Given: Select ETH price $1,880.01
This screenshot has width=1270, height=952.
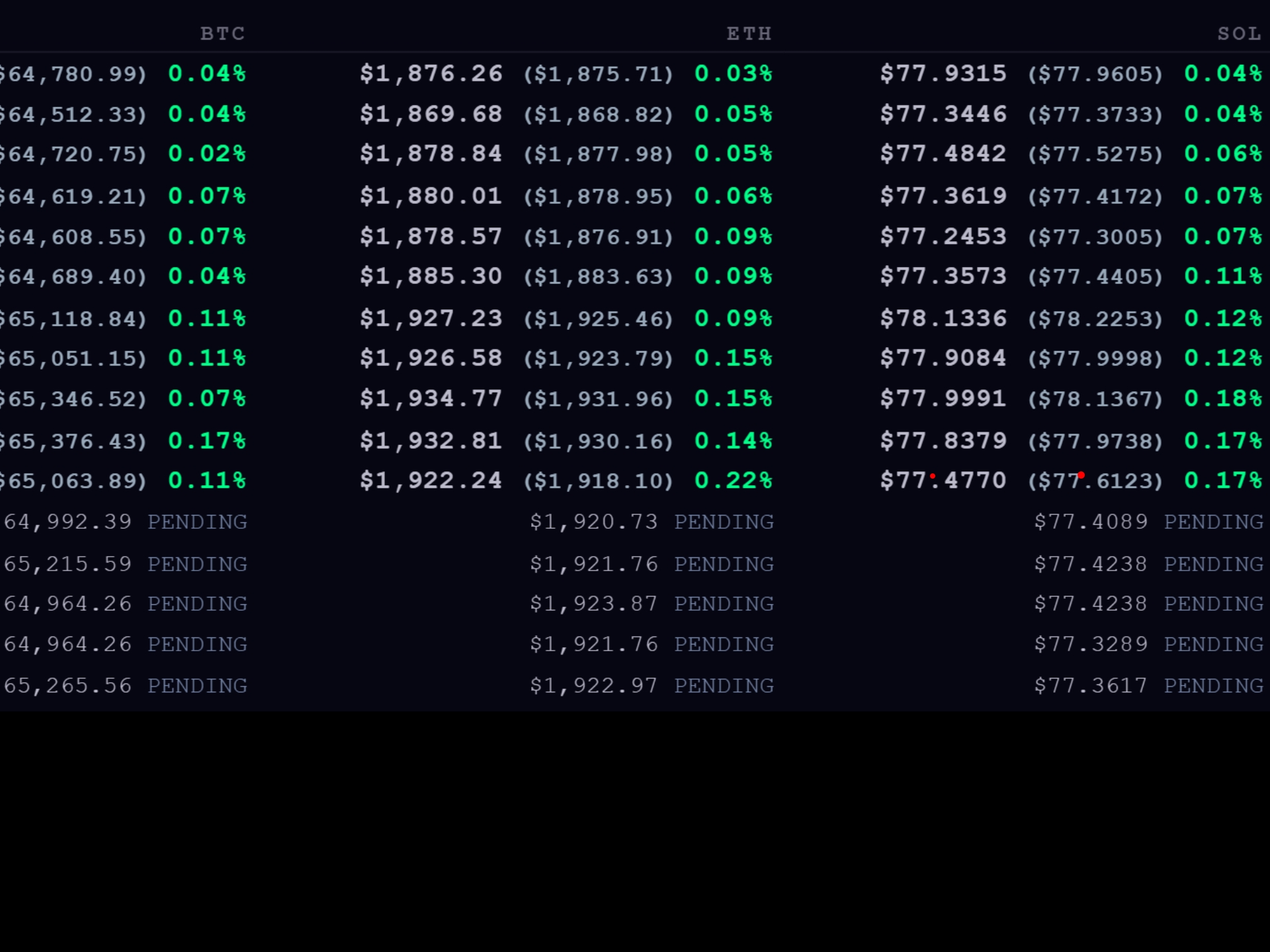Looking at the screenshot, I should (431, 196).
